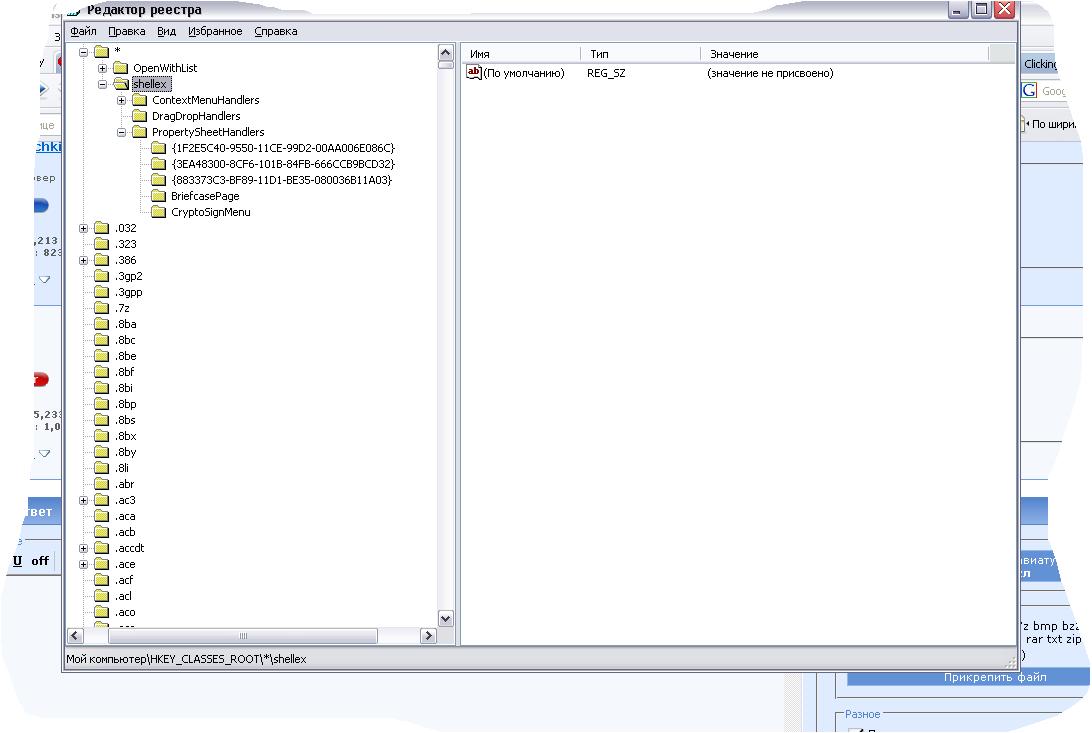Image resolution: width=1092 pixels, height=733 pixels.
Task: Select the .acl key label
Action: pyautogui.click(x=123, y=597)
